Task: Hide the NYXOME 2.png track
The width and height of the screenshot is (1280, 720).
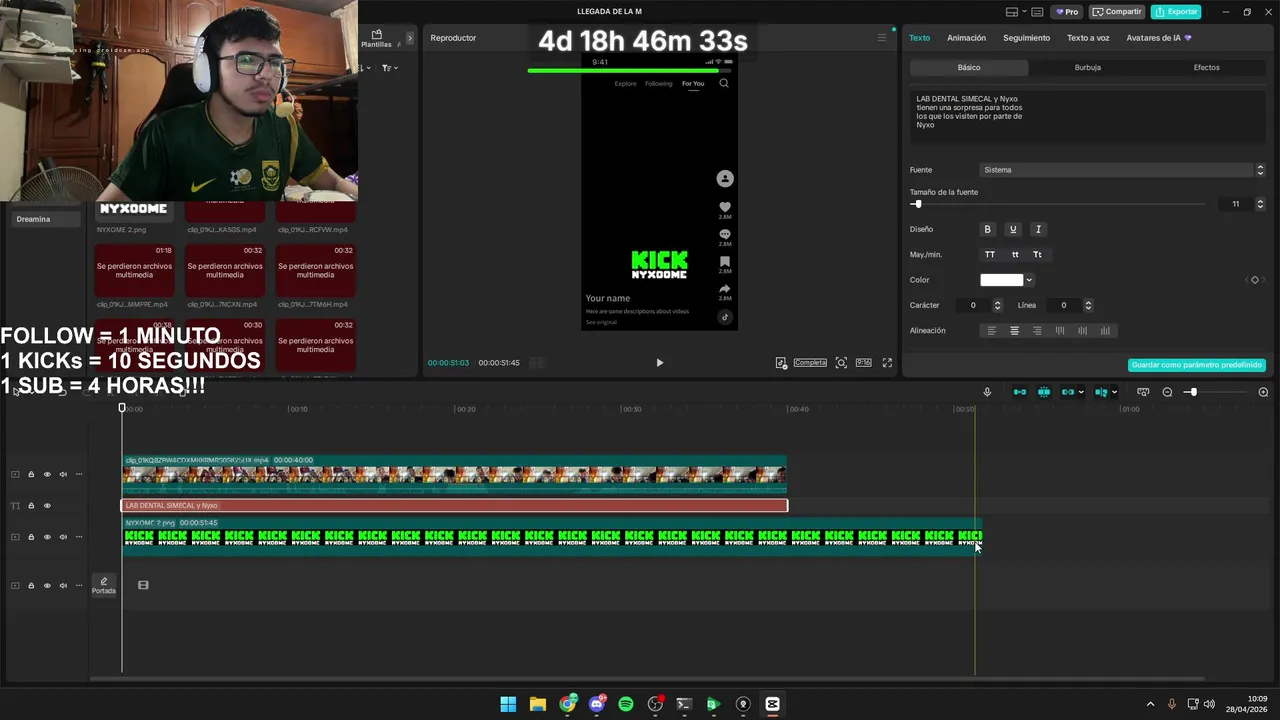Action: coord(46,537)
